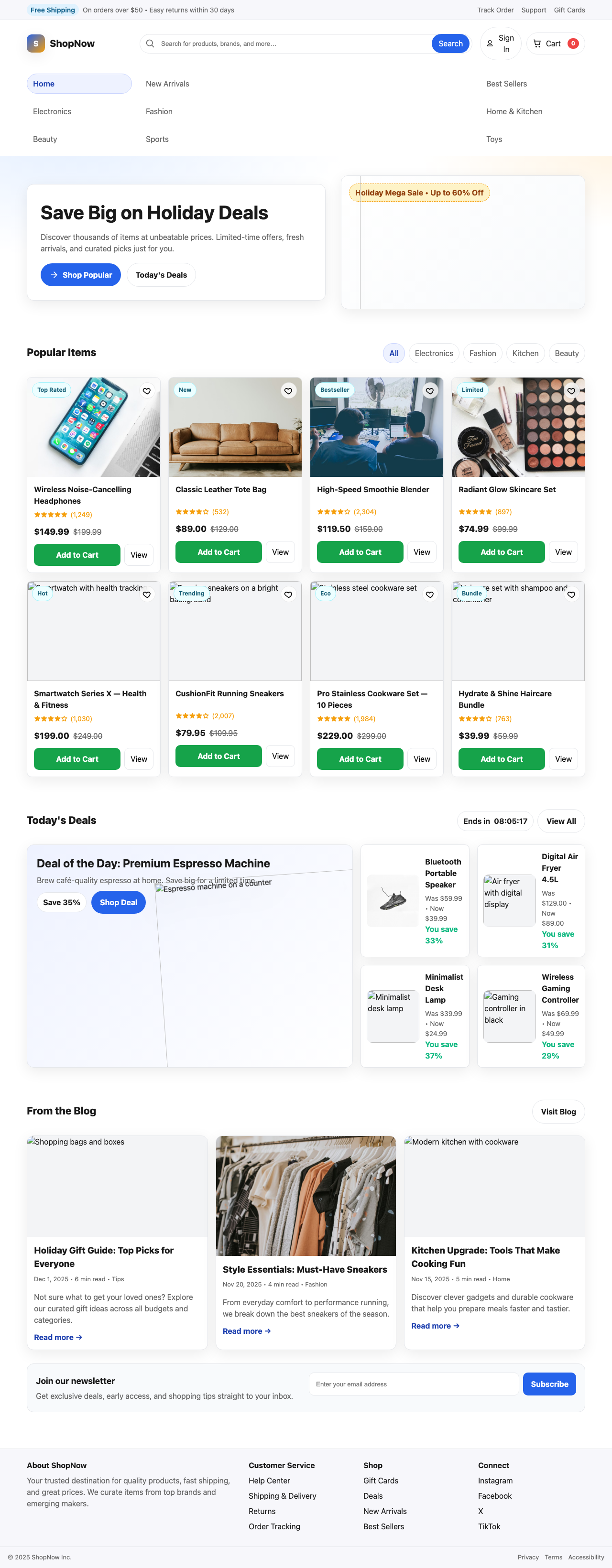Filter Popular Items by Fashion
The image size is (612, 1568).
point(483,354)
